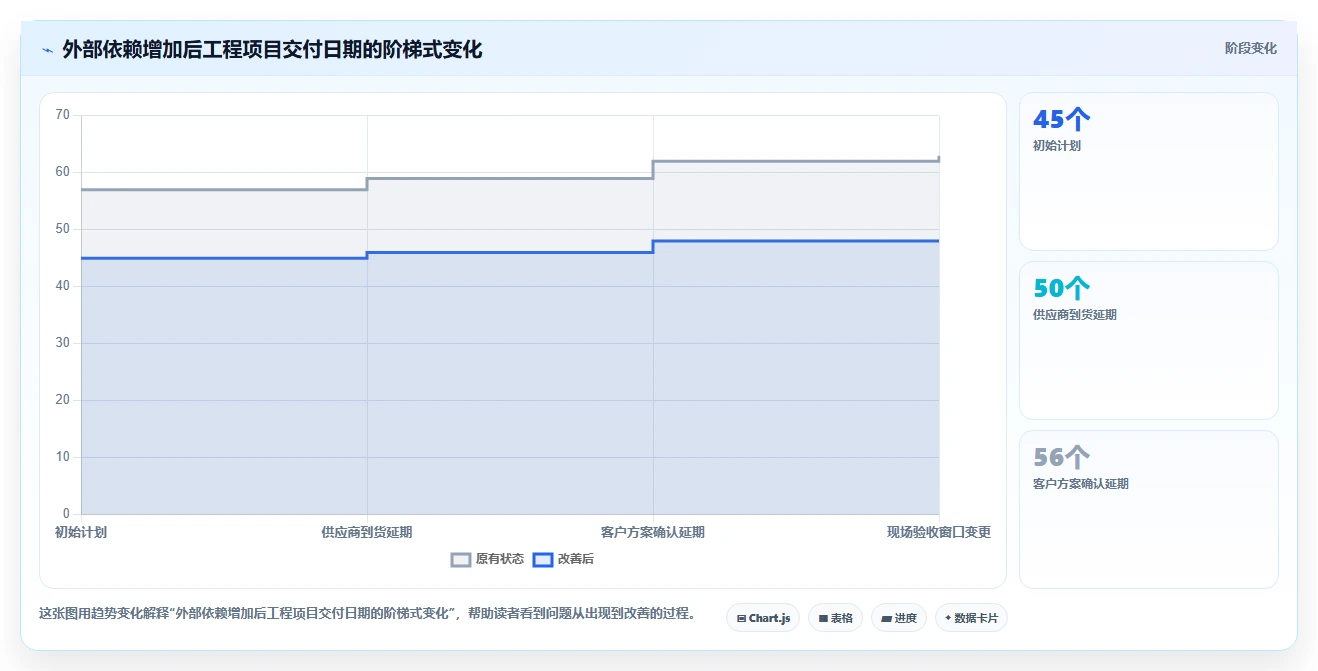Image resolution: width=1318 pixels, height=671 pixels.
Task: Click the 70 y-axis tick label
Action: [63, 115]
